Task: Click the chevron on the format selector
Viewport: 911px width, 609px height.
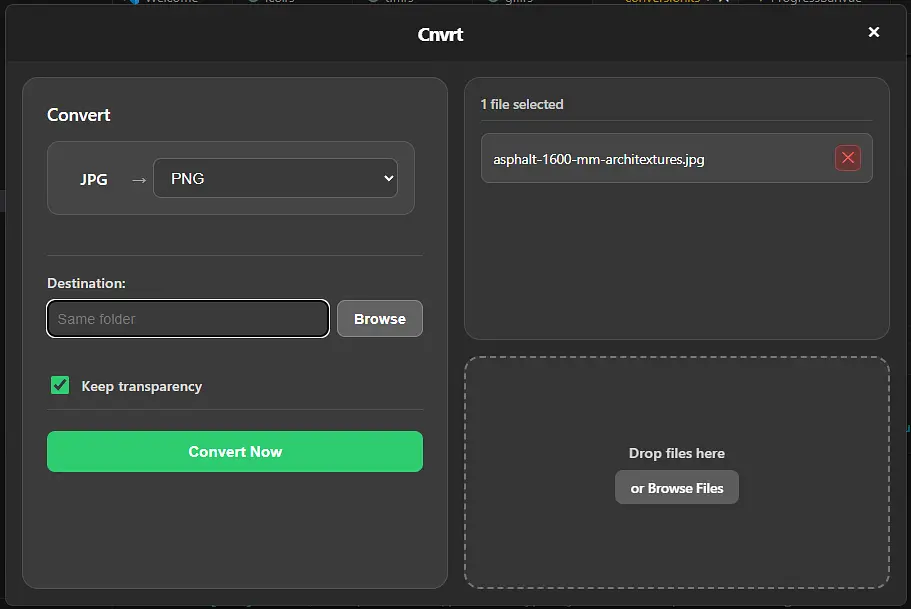Action: coord(388,179)
